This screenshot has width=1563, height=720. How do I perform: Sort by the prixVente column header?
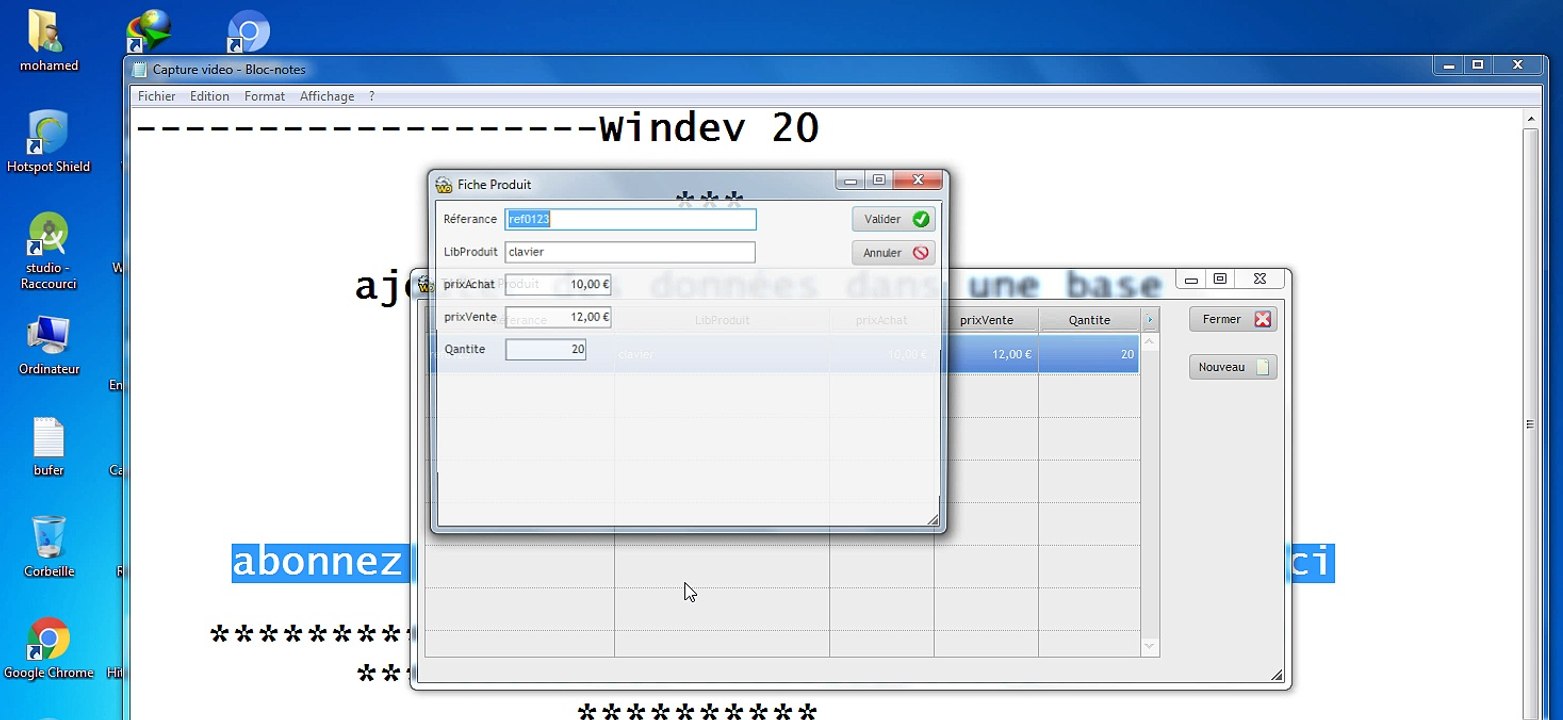986,320
